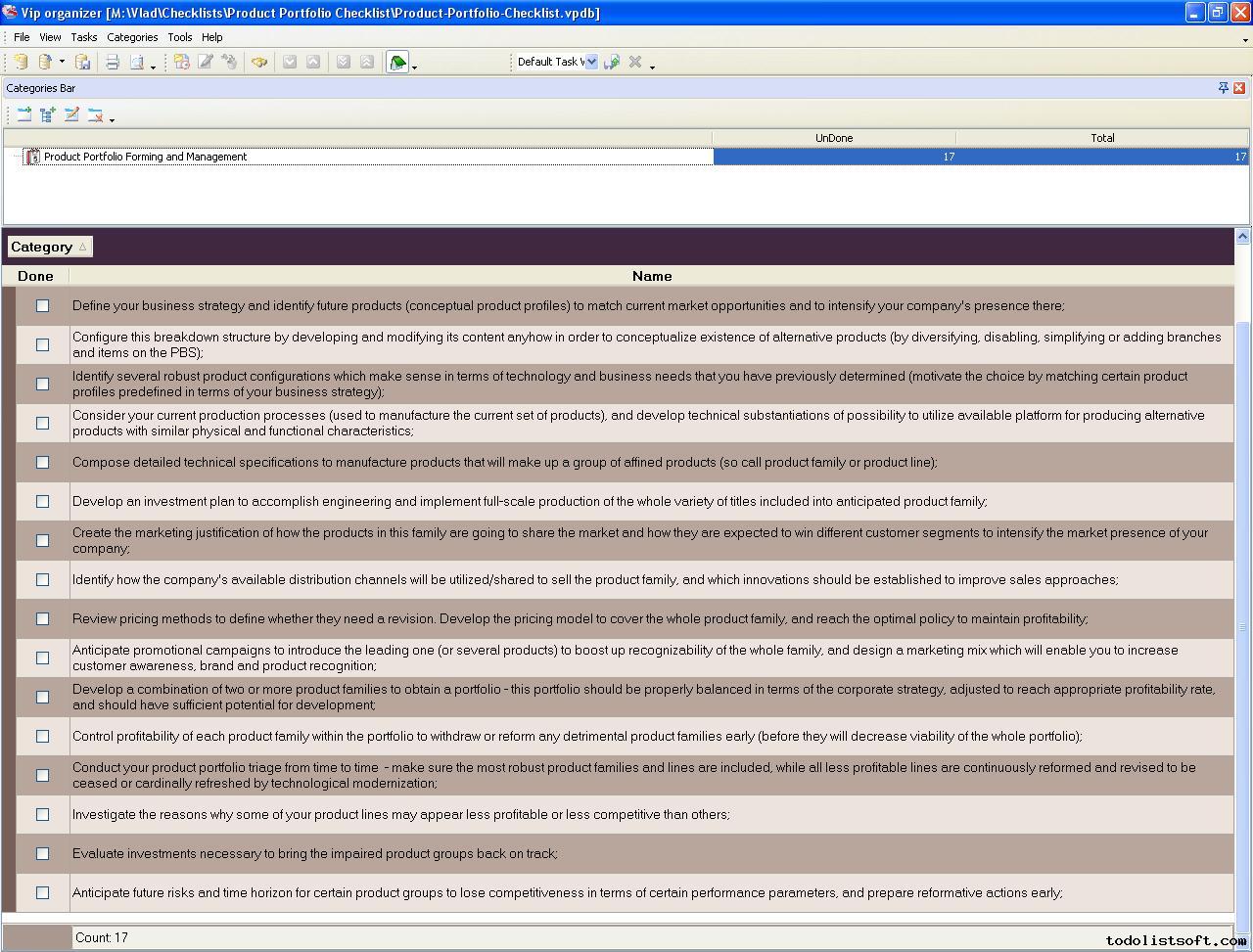The height and width of the screenshot is (952, 1253).
Task: Pin the Categories Bar panel
Action: coord(1223,88)
